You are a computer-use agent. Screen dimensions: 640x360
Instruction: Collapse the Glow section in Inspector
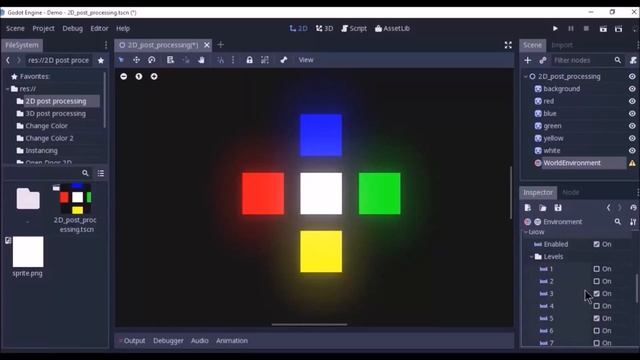(x=526, y=232)
